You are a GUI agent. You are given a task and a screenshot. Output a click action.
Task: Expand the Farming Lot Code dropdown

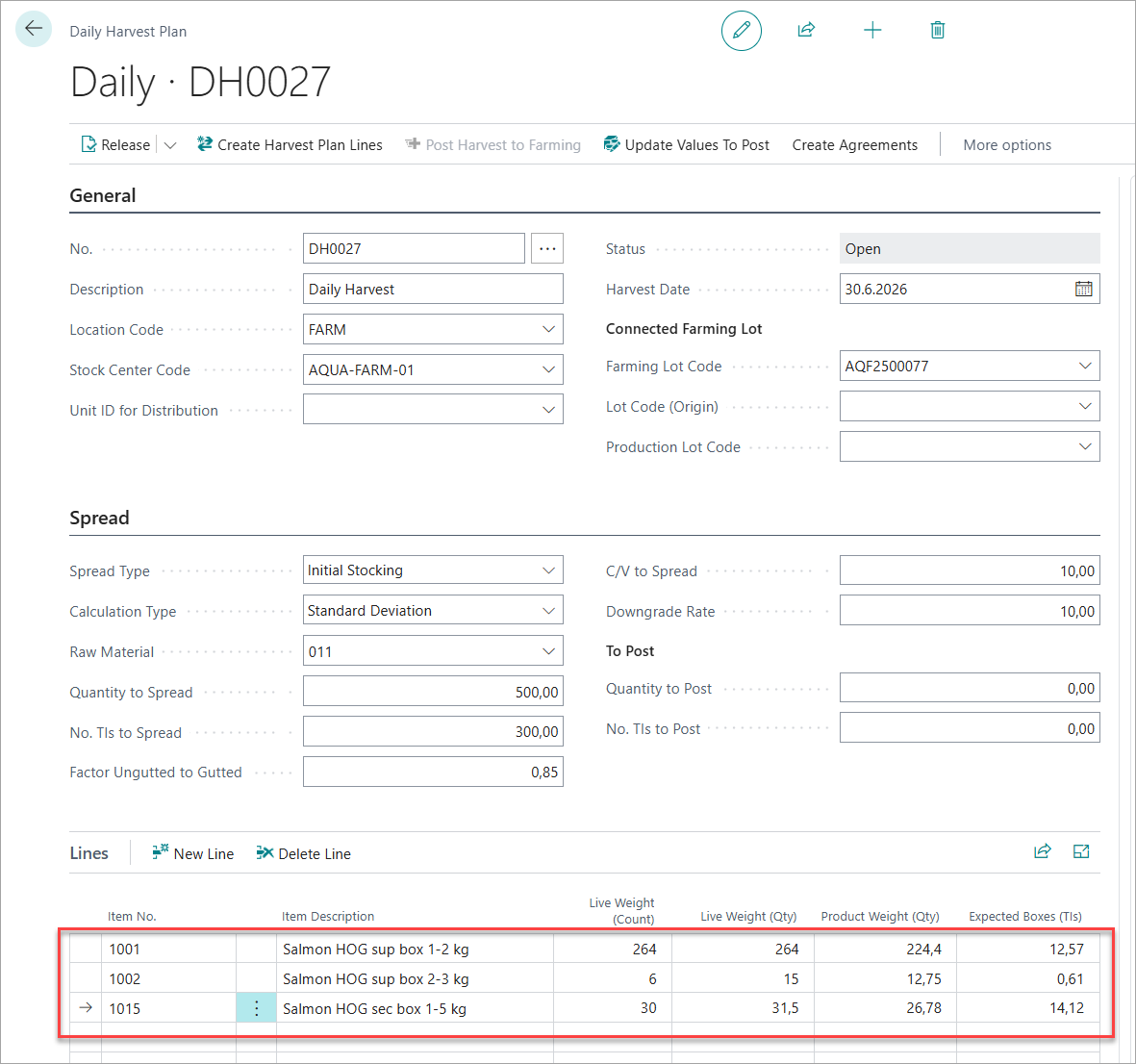pyautogui.click(x=1085, y=366)
